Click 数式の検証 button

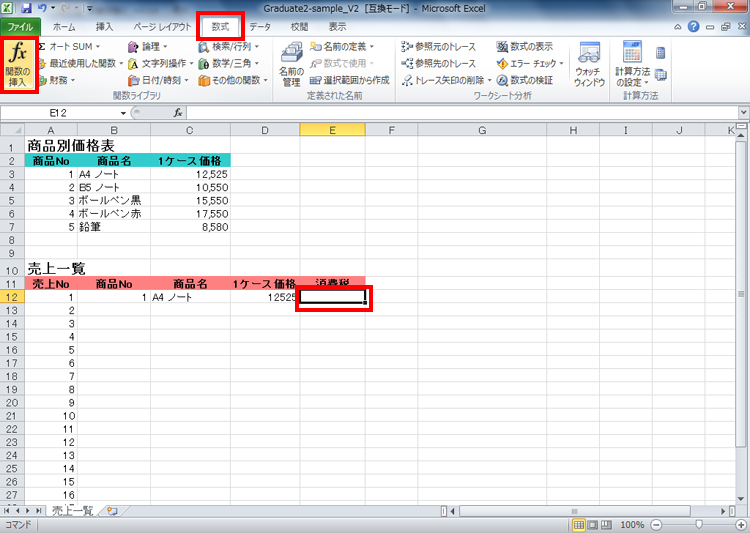tap(525, 80)
